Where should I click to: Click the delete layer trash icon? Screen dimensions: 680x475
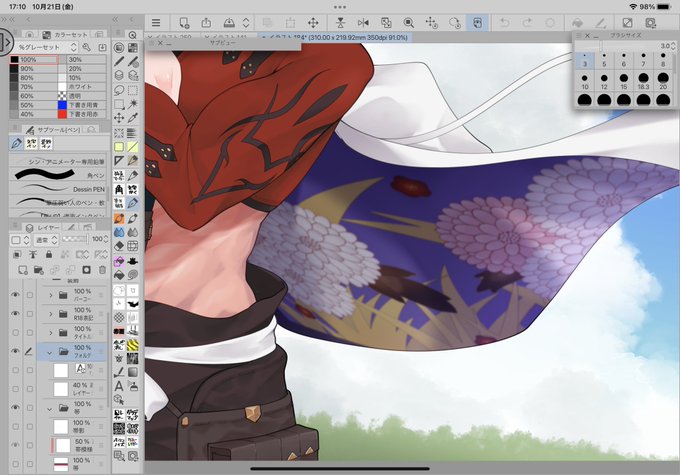(x=102, y=270)
